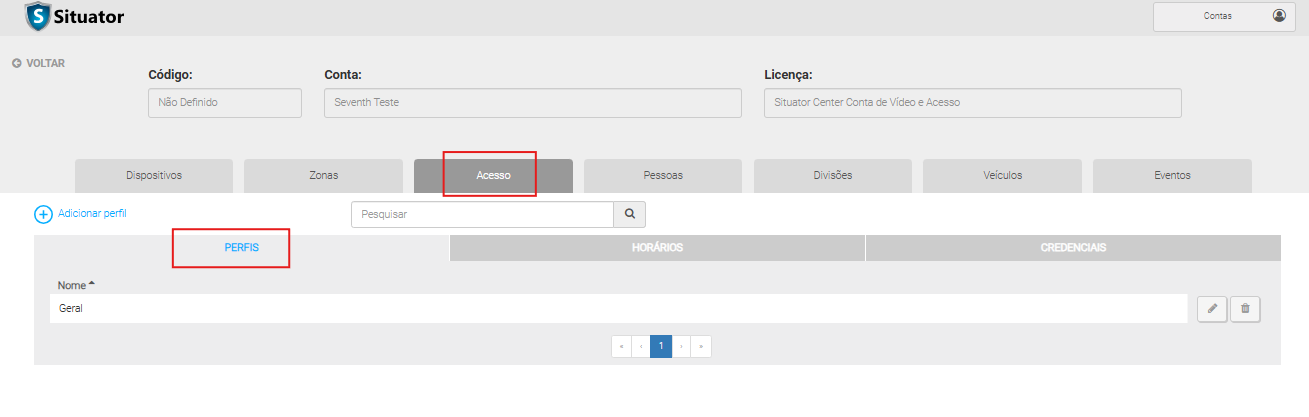1309x417 pixels.
Task: Open the user account icon in Contas
Action: [x=1279, y=16]
